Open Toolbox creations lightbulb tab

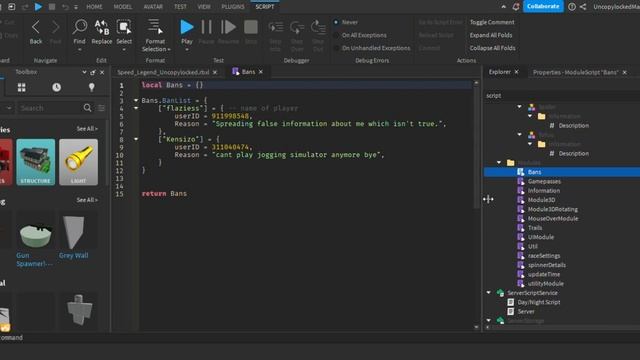click(x=91, y=87)
